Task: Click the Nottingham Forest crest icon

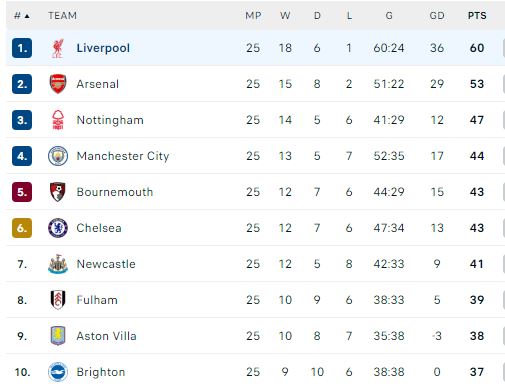Action: tap(58, 120)
